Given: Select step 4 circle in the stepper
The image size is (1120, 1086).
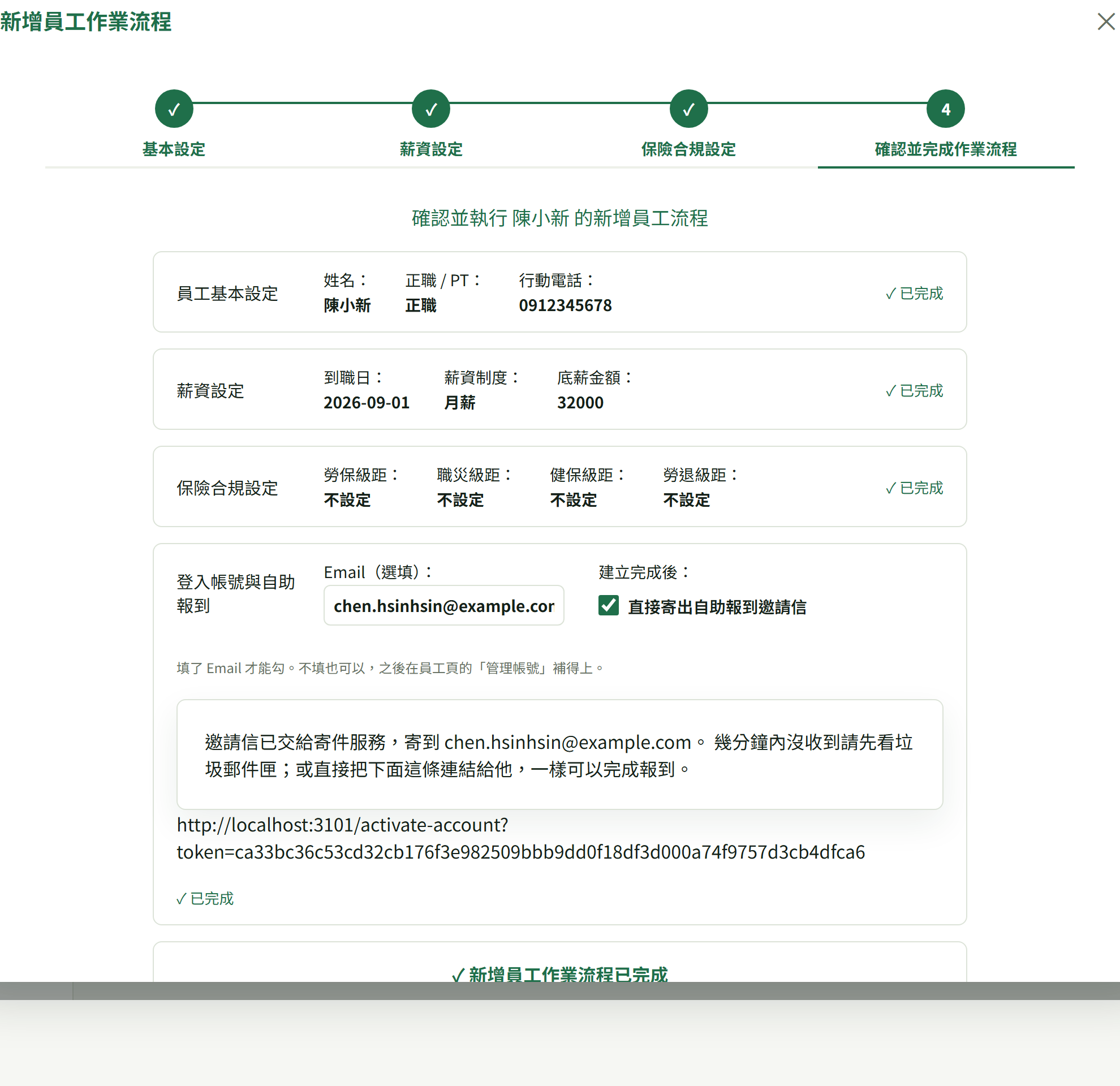Looking at the screenshot, I should coord(946,109).
